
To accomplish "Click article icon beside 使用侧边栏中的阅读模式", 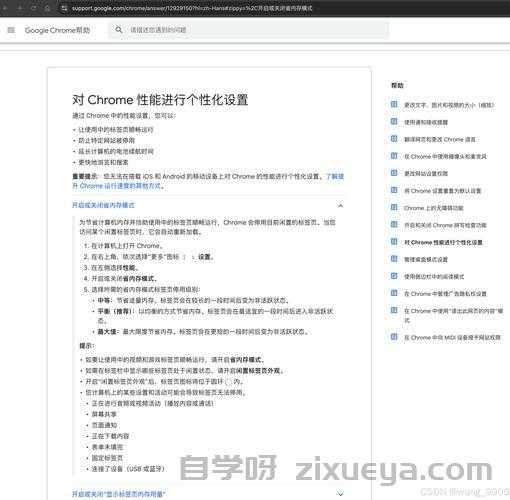I will tap(394, 276).
